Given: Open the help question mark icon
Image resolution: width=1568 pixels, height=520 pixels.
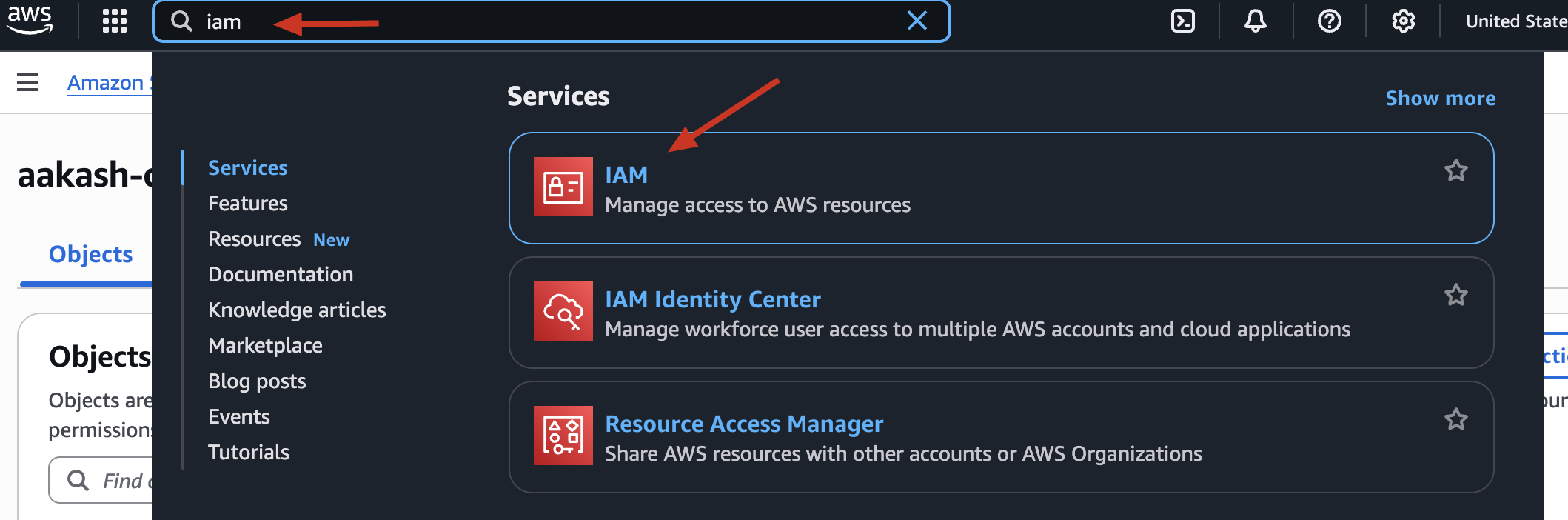Looking at the screenshot, I should (x=1330, y=21).
